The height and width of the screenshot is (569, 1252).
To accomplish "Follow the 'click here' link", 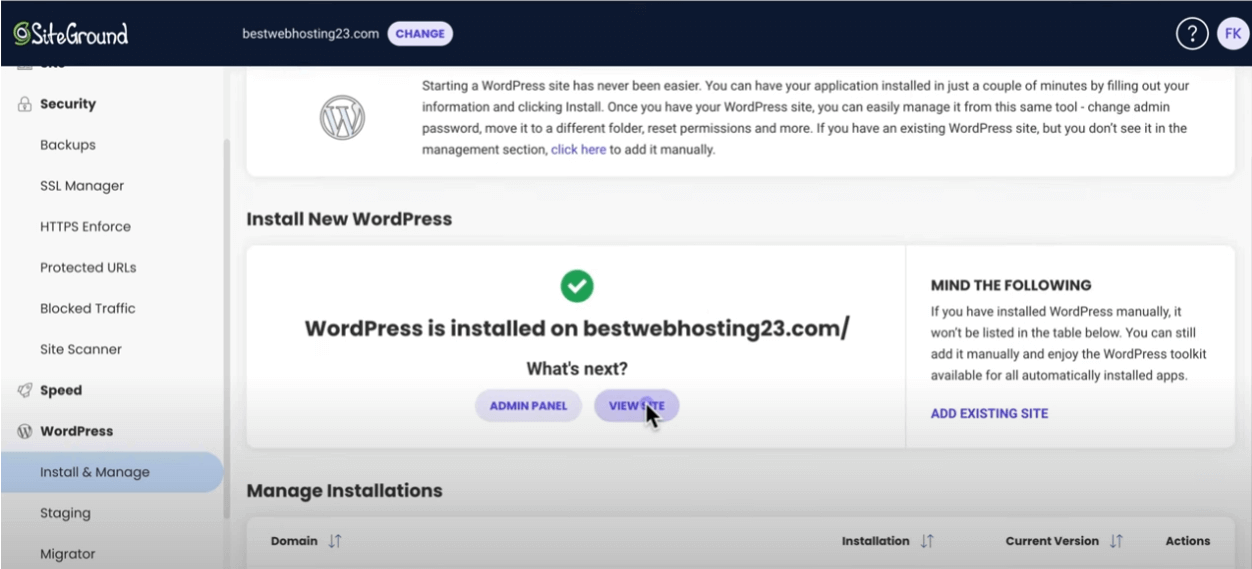I will (x=578, y=149).
